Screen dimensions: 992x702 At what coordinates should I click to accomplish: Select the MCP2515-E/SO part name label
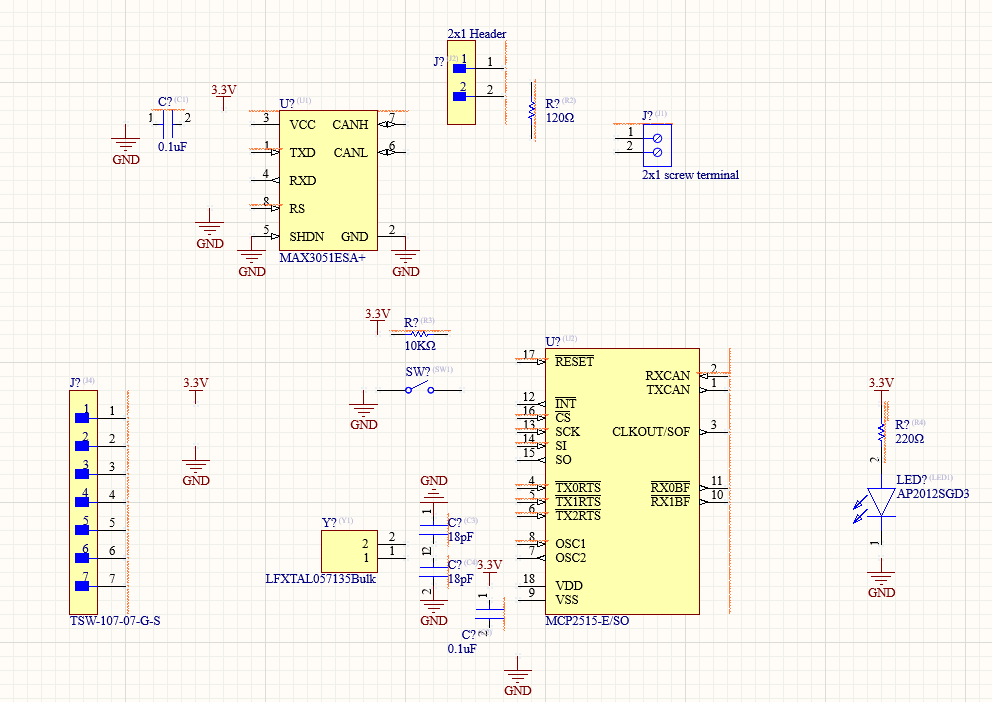tap(587, 620)
